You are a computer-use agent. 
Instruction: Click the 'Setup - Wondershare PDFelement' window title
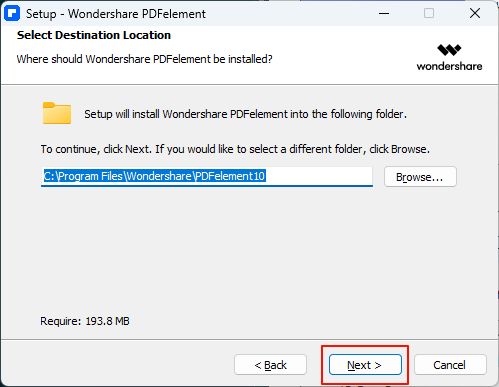116,14
